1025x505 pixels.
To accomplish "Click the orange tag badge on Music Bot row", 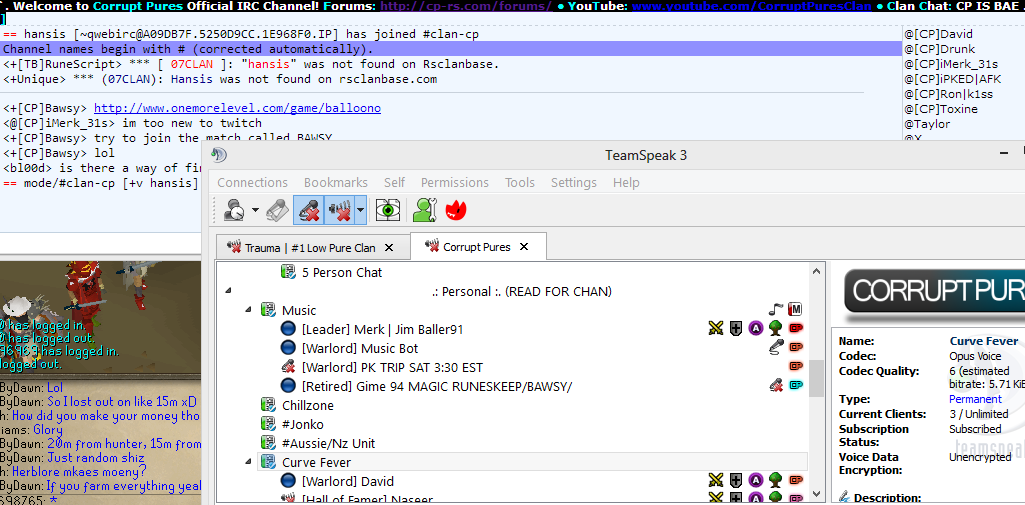I will (796, 348).
